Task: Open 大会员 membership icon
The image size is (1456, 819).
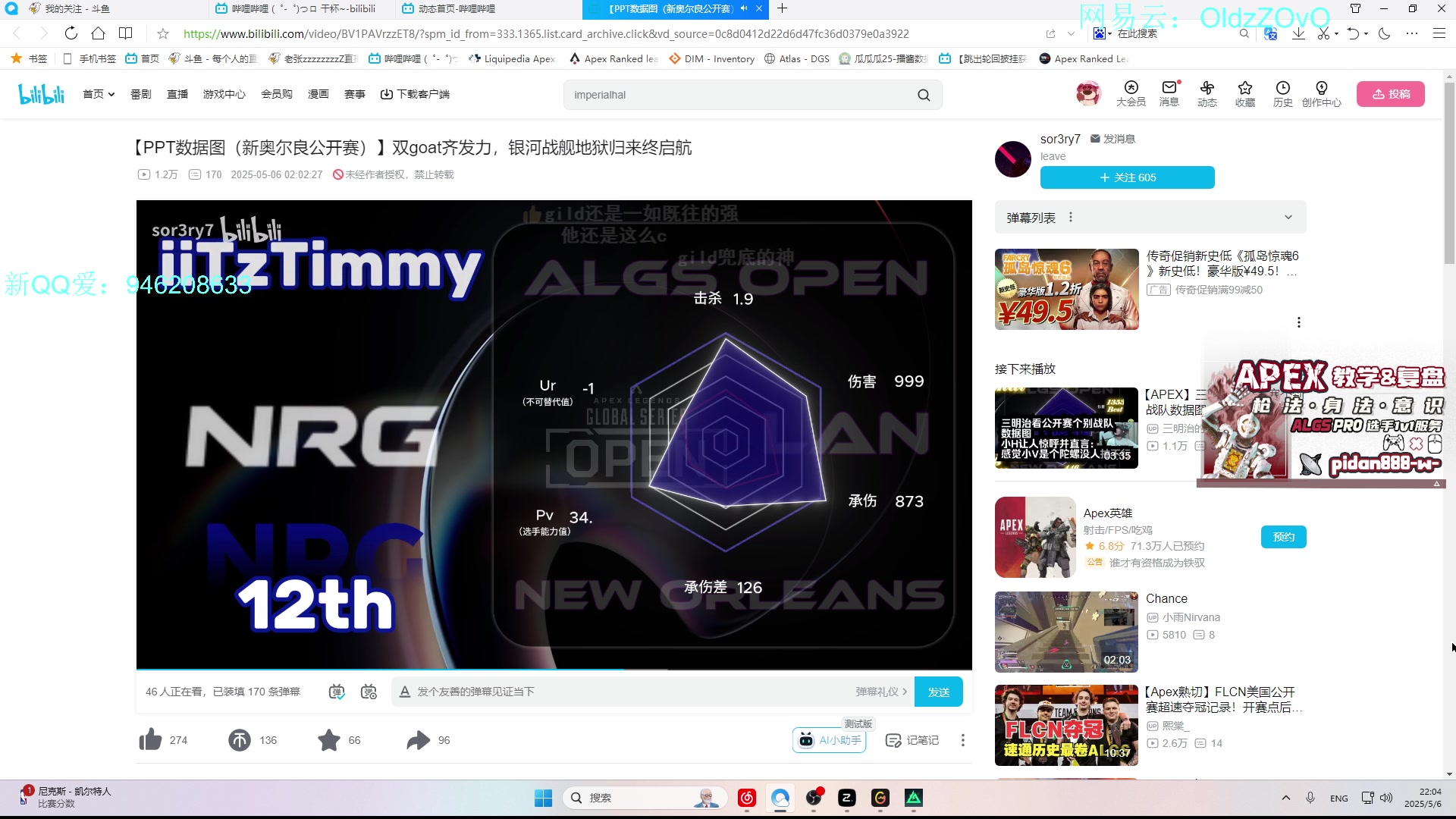Action: [x=1131, y=94]
